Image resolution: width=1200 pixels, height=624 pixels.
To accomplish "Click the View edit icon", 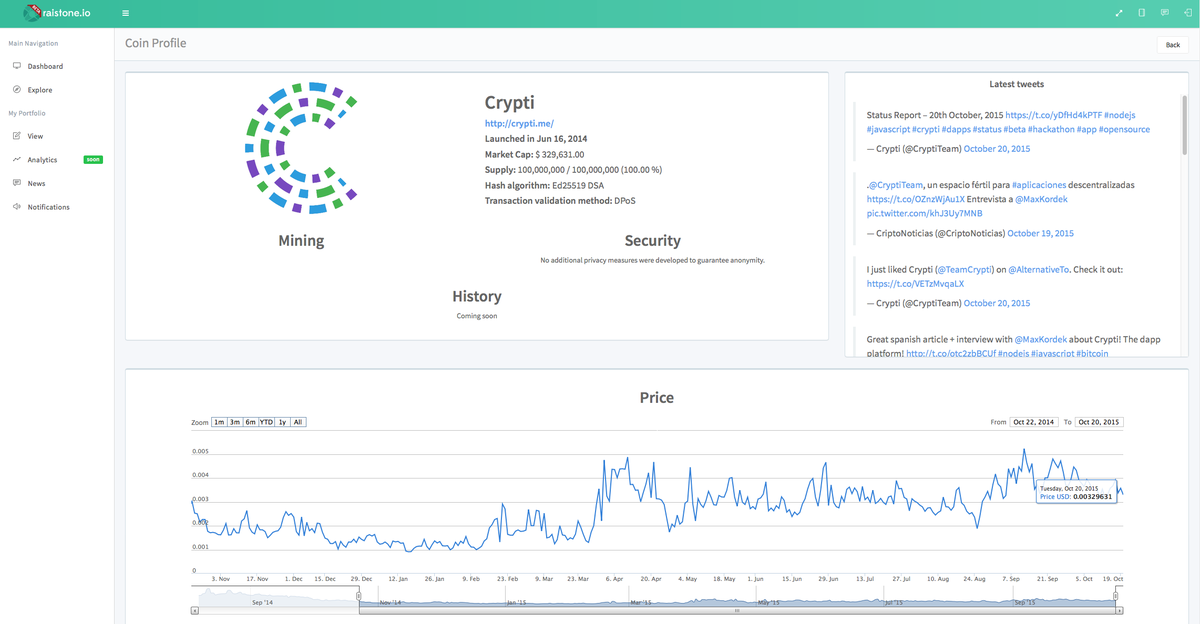I will tap(16, 136).
